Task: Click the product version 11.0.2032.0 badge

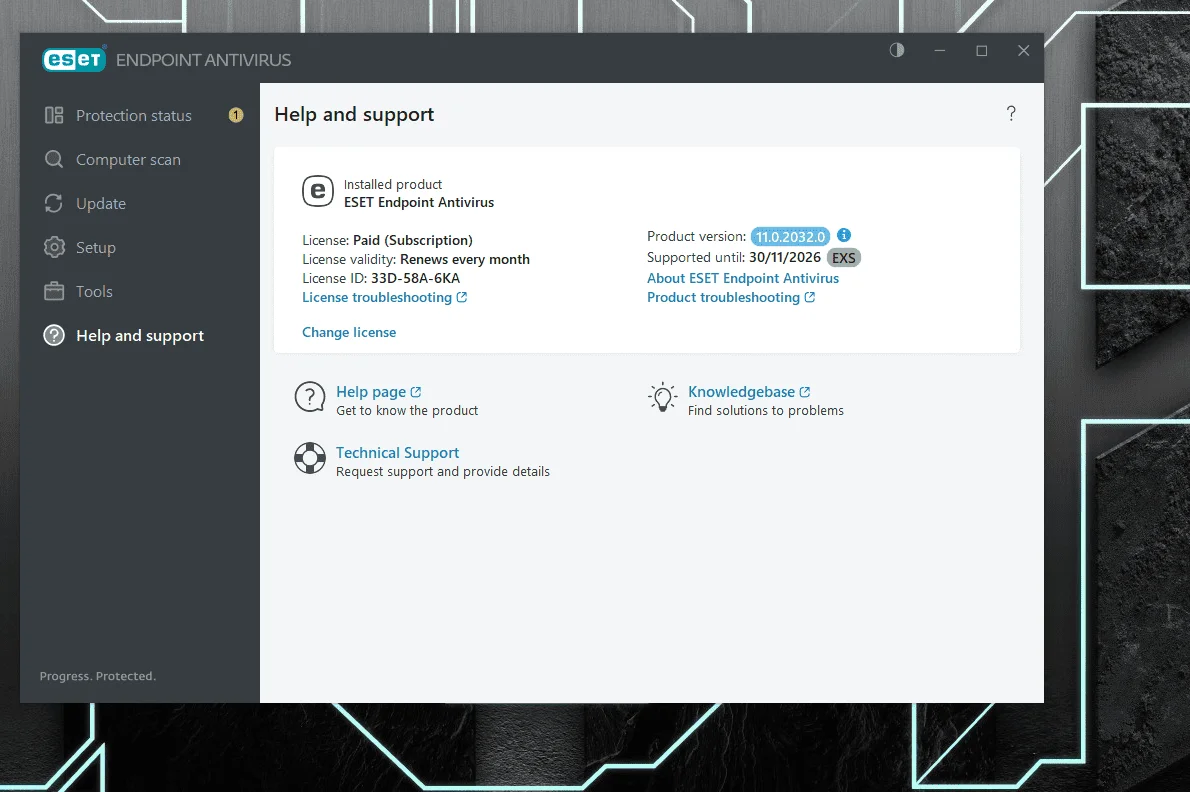Action: pos(790,237)
